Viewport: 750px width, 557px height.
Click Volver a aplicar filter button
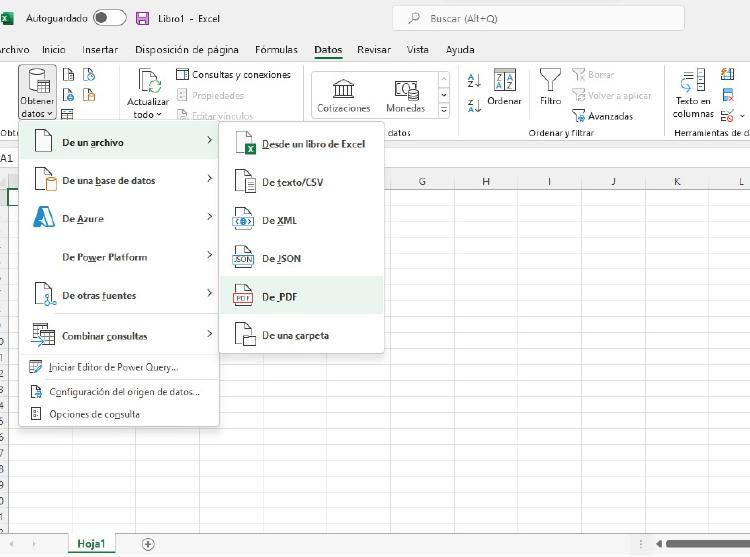click(x=612, y=96)
